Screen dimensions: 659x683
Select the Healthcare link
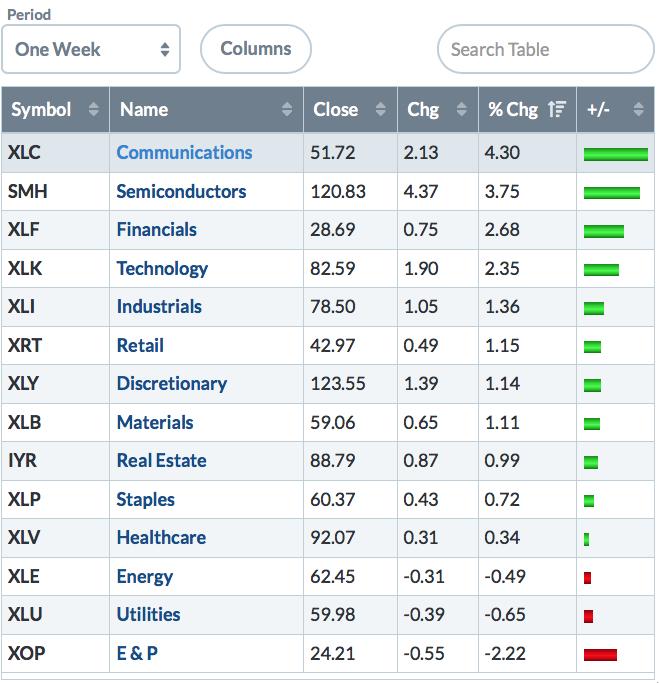pos(161,538)
